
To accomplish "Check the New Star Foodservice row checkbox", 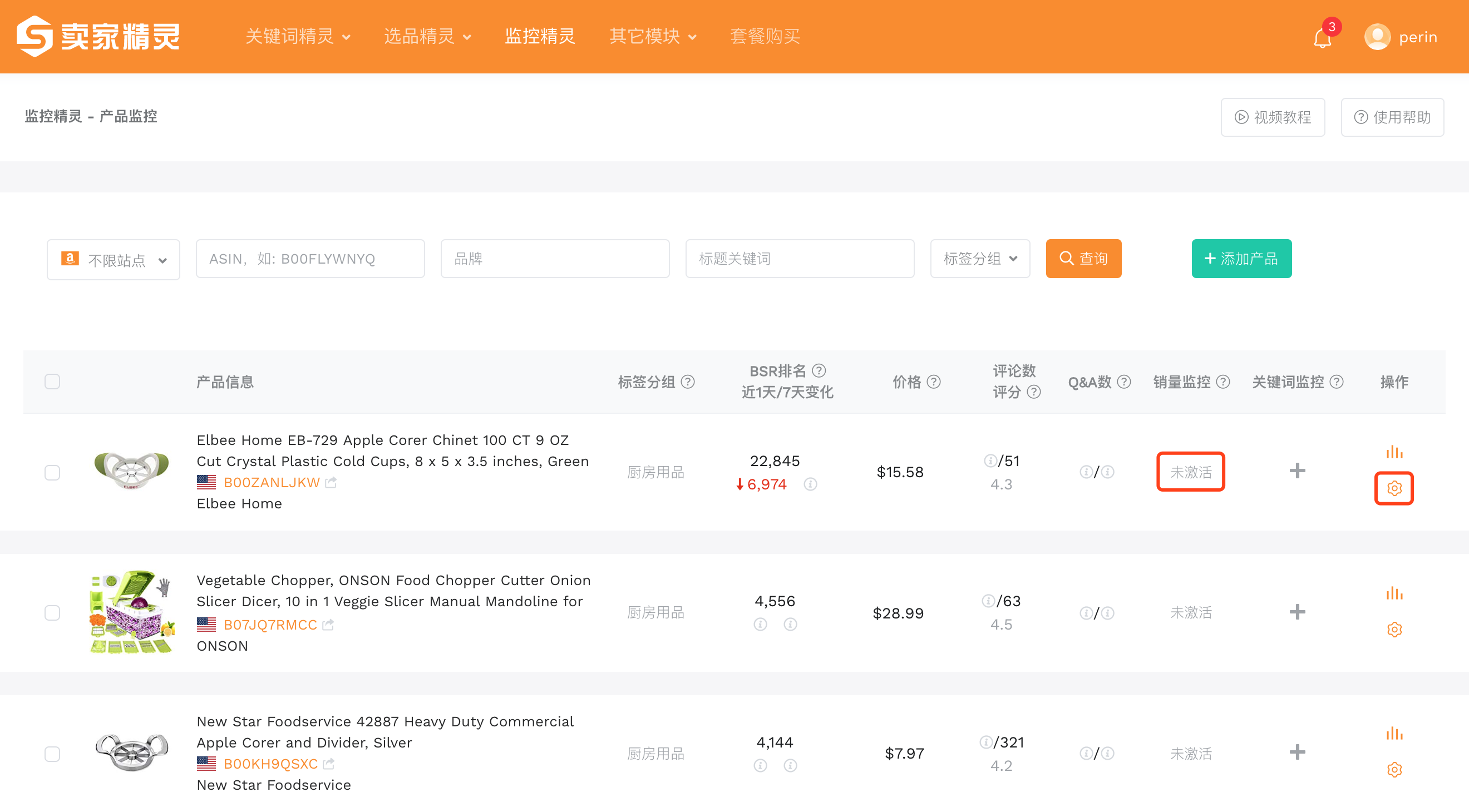I will pyautogui.click(x=52, y=755).
